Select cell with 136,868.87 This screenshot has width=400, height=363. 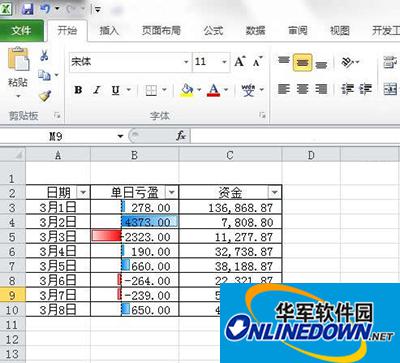(230, 208)
